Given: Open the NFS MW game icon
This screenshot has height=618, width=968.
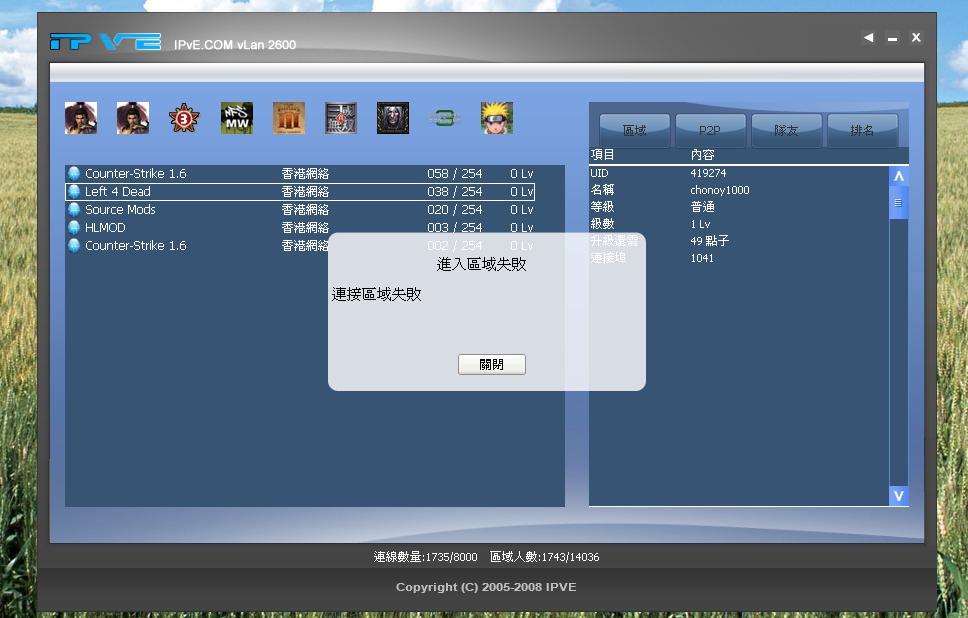Looking at the screenshot, I should coord(236,118).
